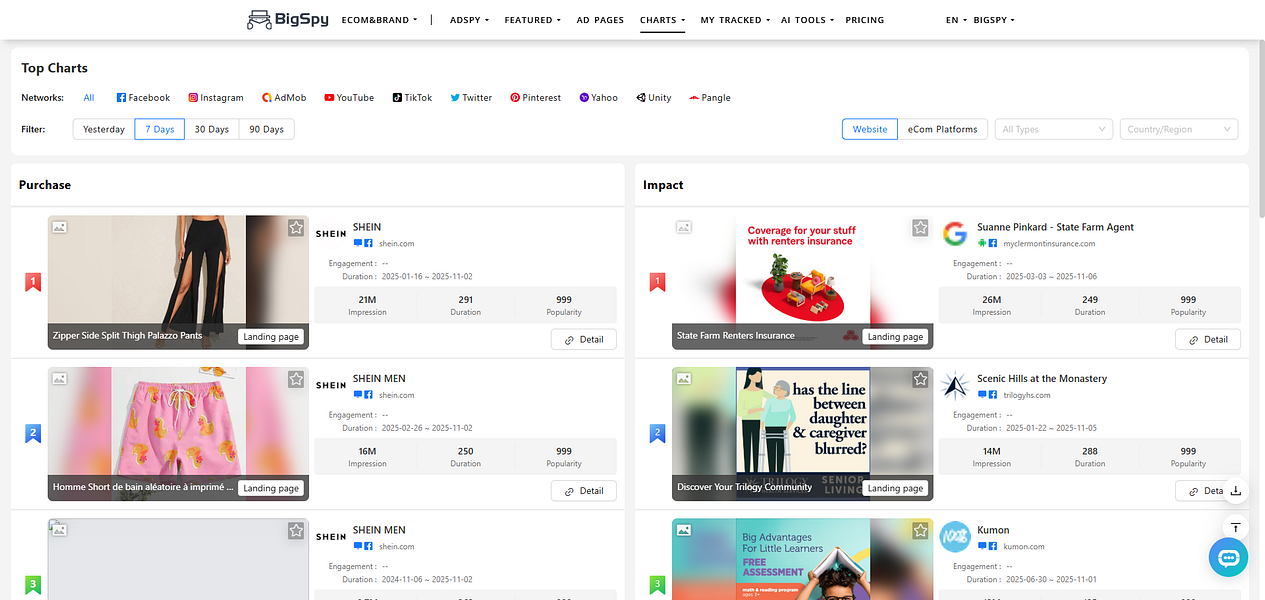Click the download icon on right edge
This screenshot has width=1265, height=600.
[x=1236, y=491]
